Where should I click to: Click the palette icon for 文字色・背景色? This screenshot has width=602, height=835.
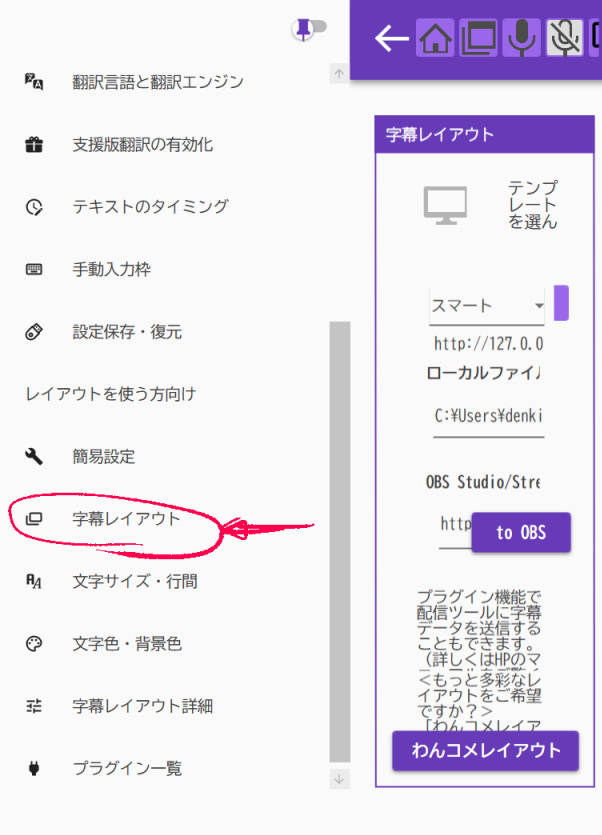pos(34,644)
